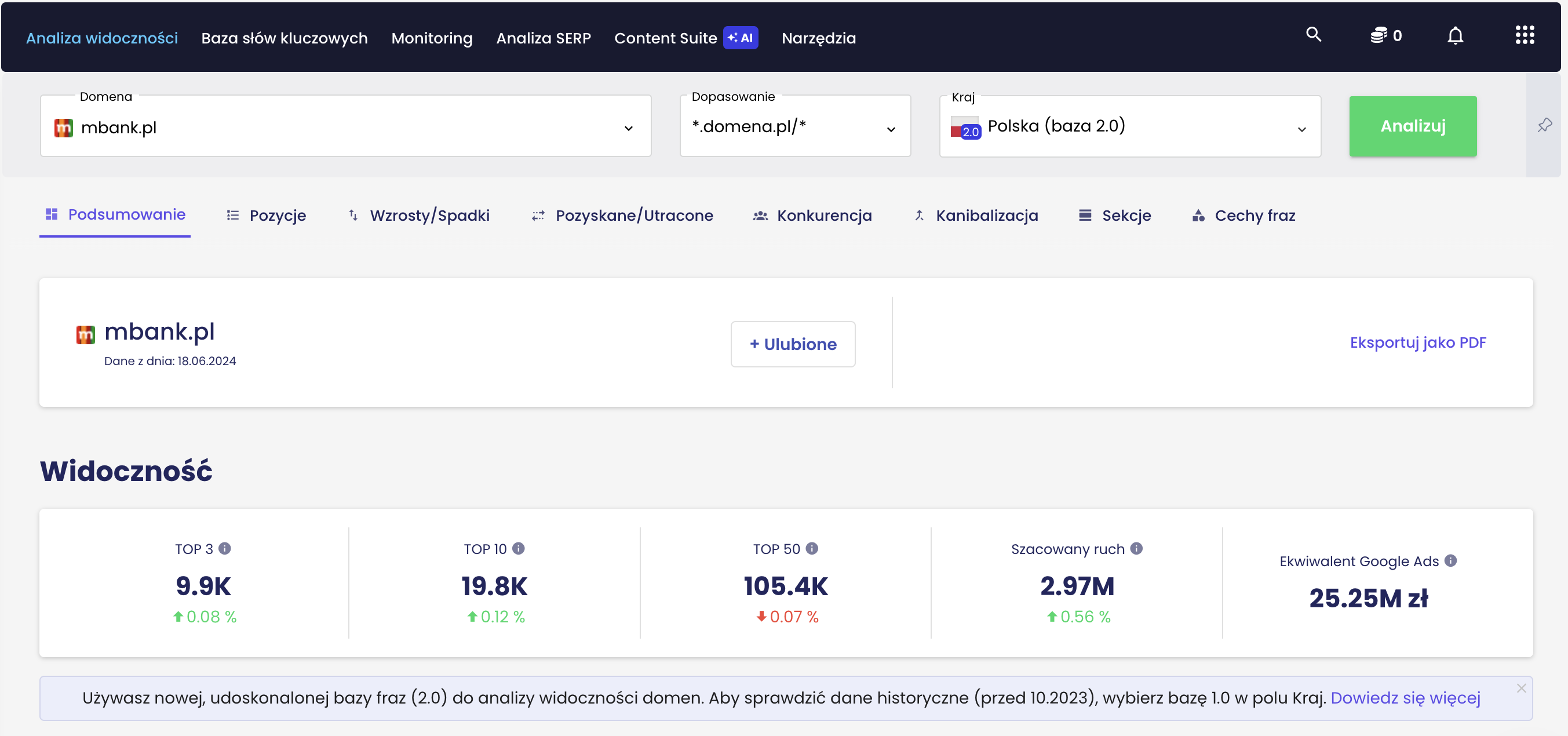
Task: Click the TOP 10 info icon
Action: click(519, 548)
